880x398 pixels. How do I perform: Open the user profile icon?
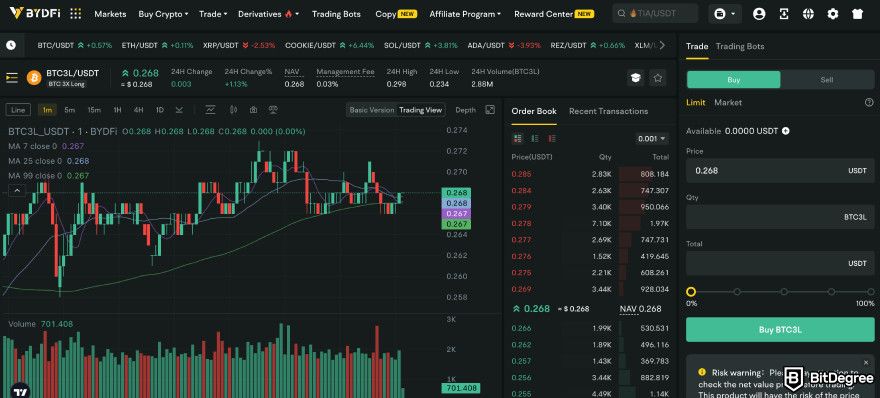759,14
